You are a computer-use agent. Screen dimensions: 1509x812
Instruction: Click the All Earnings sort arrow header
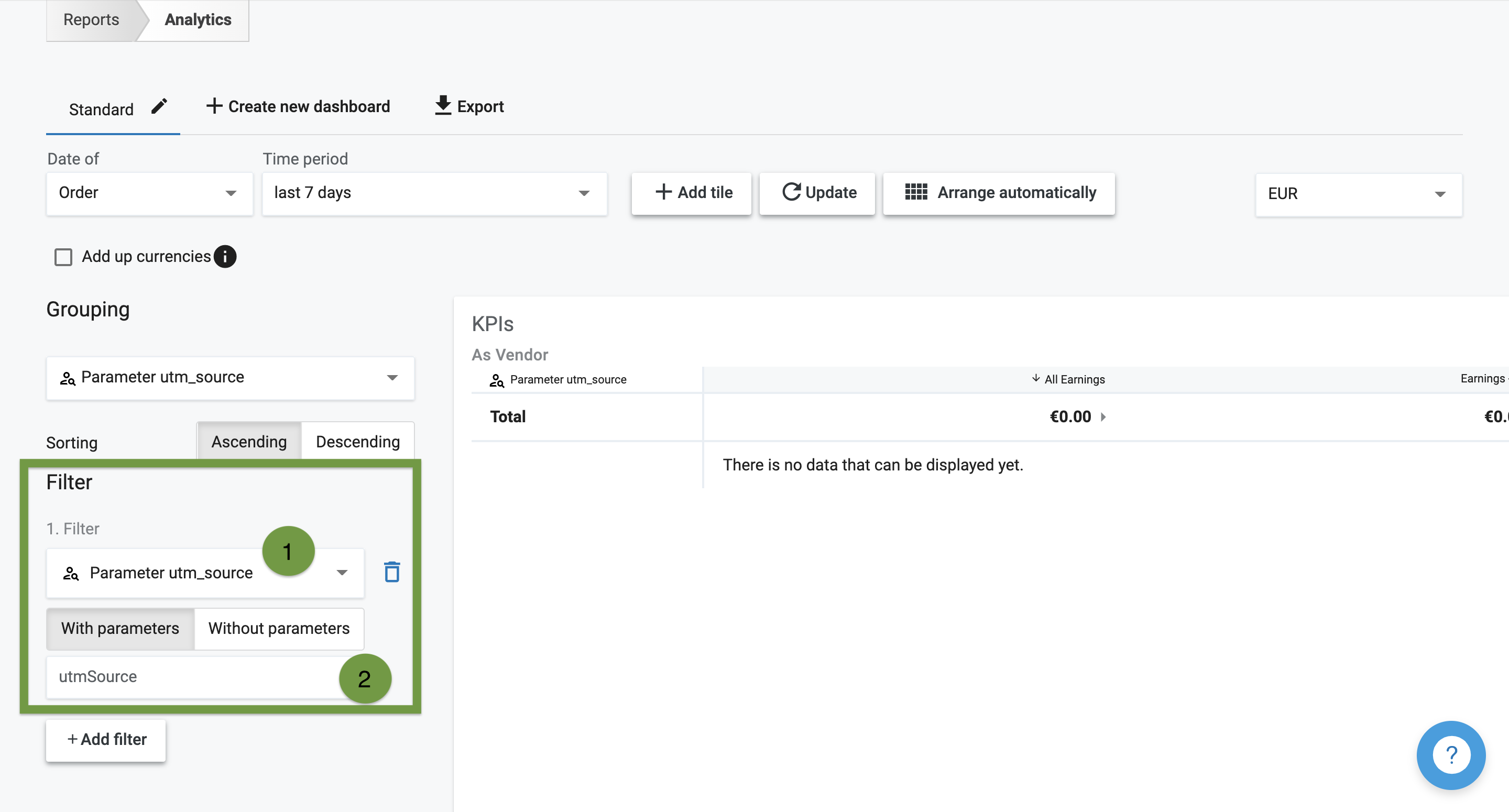tap(1068, 379)
